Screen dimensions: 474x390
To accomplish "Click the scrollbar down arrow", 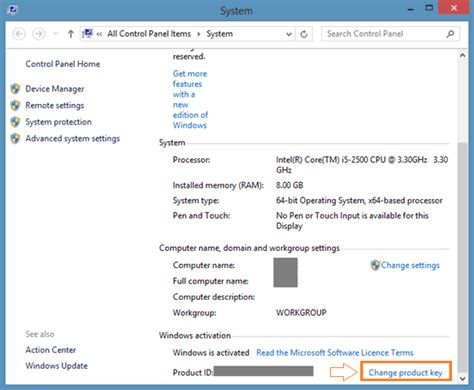I will [x=462, y=378].
